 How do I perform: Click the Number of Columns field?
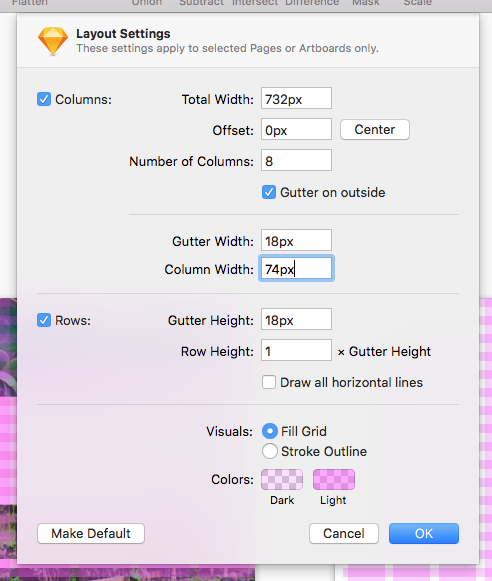[296, 160]
